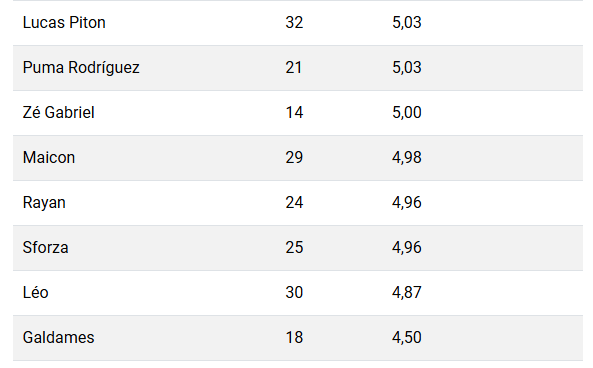Click the 4,98 rating for Maicon
The image size is (593, 368).
pyautogui.click(x=407, y=158)
